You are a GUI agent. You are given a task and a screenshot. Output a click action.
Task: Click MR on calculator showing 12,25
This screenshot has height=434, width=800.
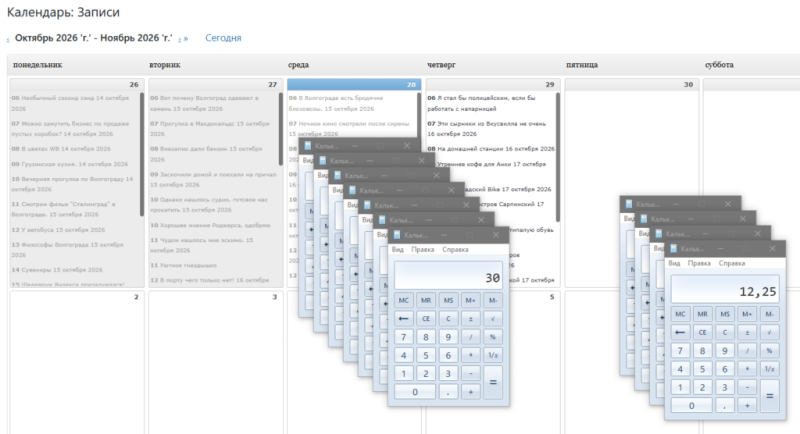tap(703, 314)
